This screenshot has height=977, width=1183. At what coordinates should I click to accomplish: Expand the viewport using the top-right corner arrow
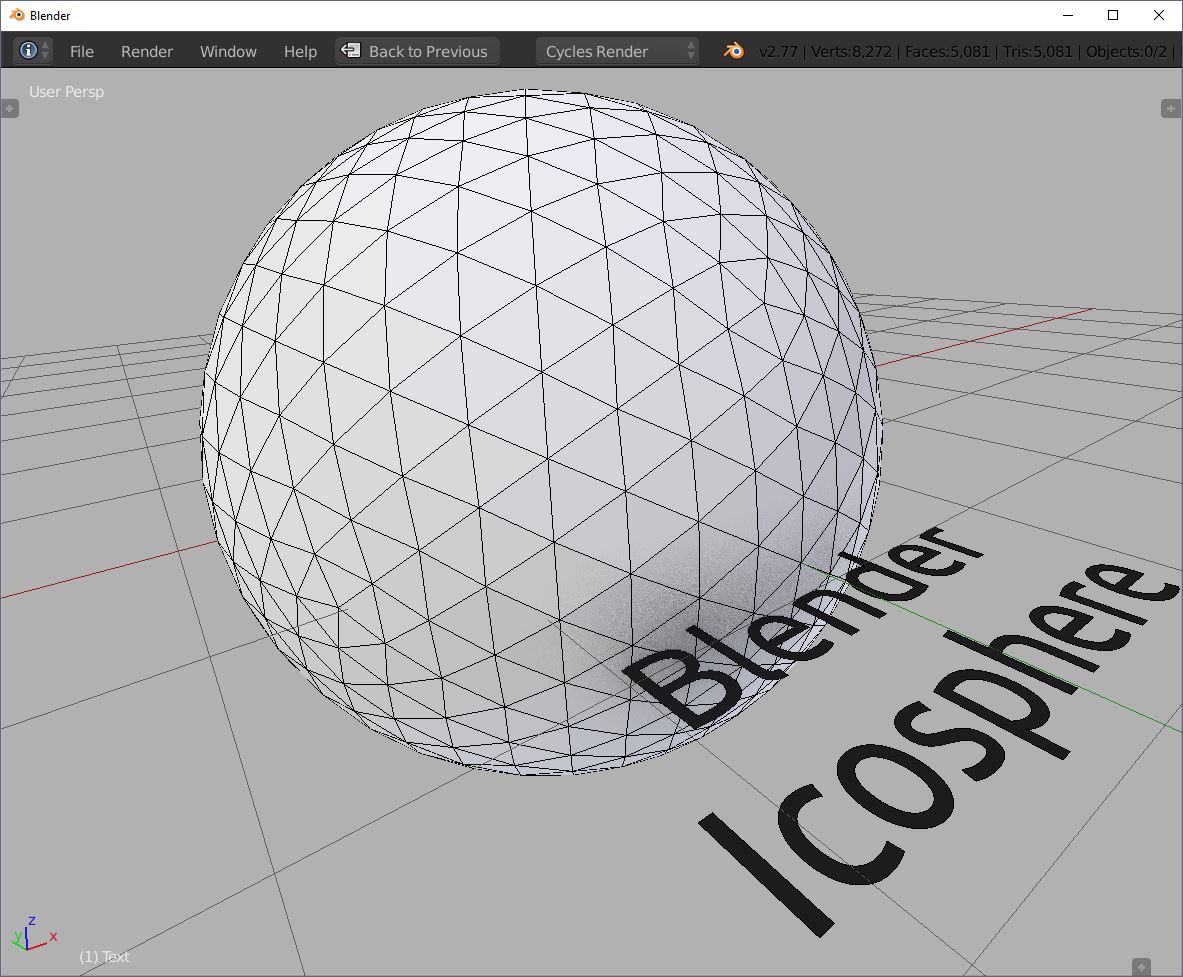[x=1173, y=108]
